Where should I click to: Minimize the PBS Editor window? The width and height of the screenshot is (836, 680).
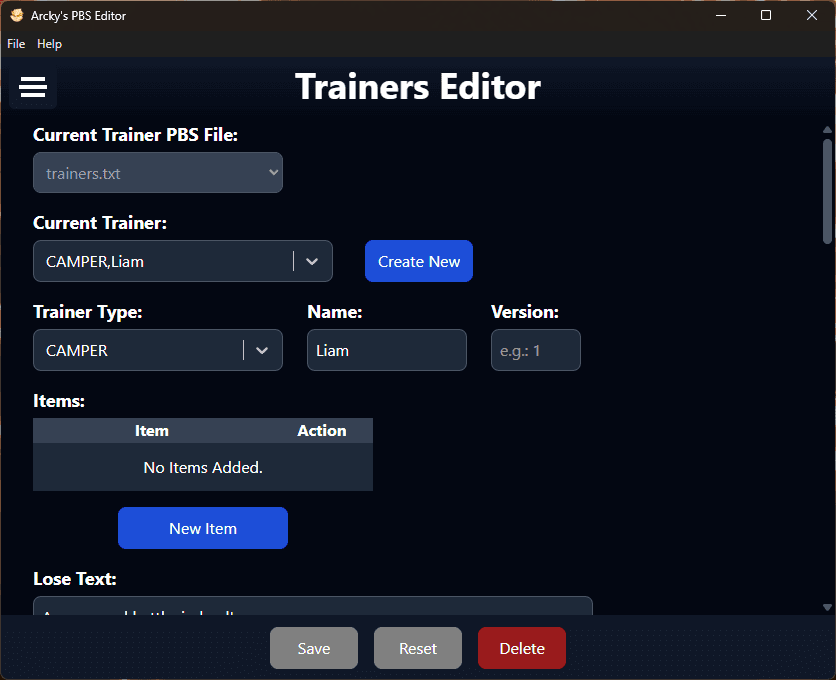[719, 16]
